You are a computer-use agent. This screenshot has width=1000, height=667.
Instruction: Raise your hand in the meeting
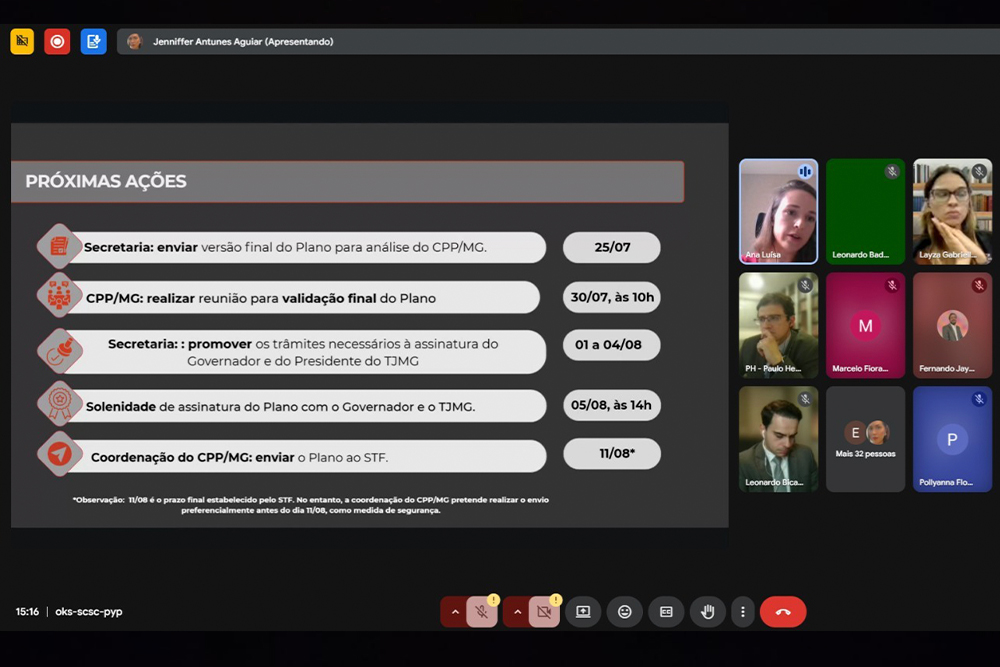pos(708,612)
